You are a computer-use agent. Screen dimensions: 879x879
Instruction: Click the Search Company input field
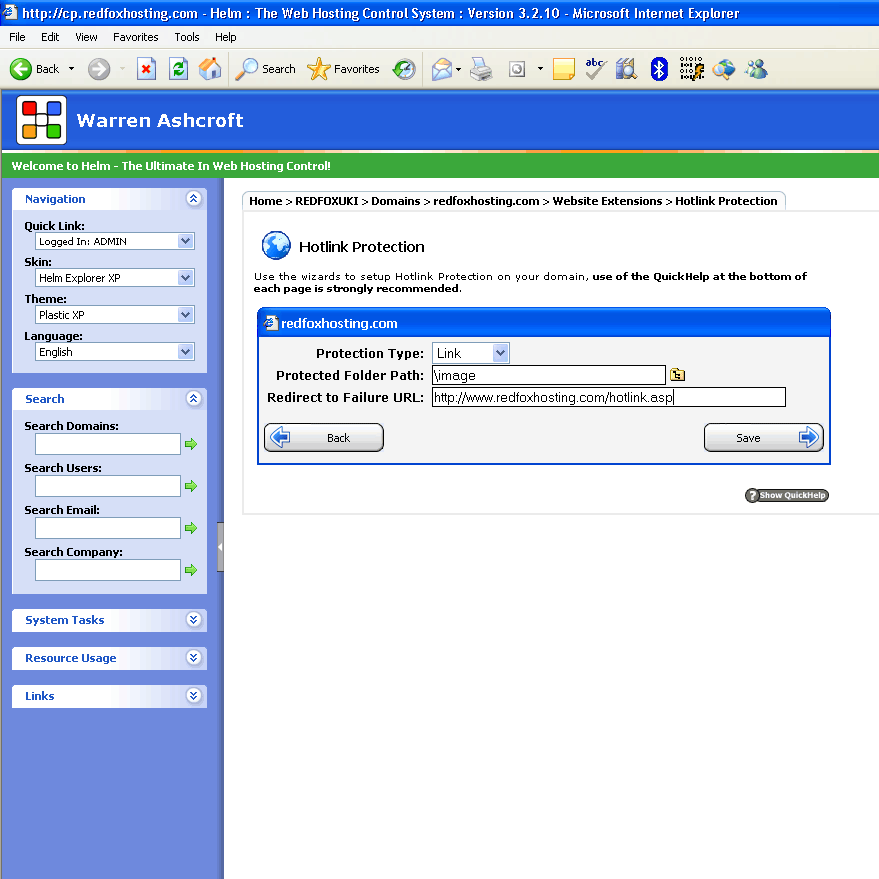click(108, 570)
